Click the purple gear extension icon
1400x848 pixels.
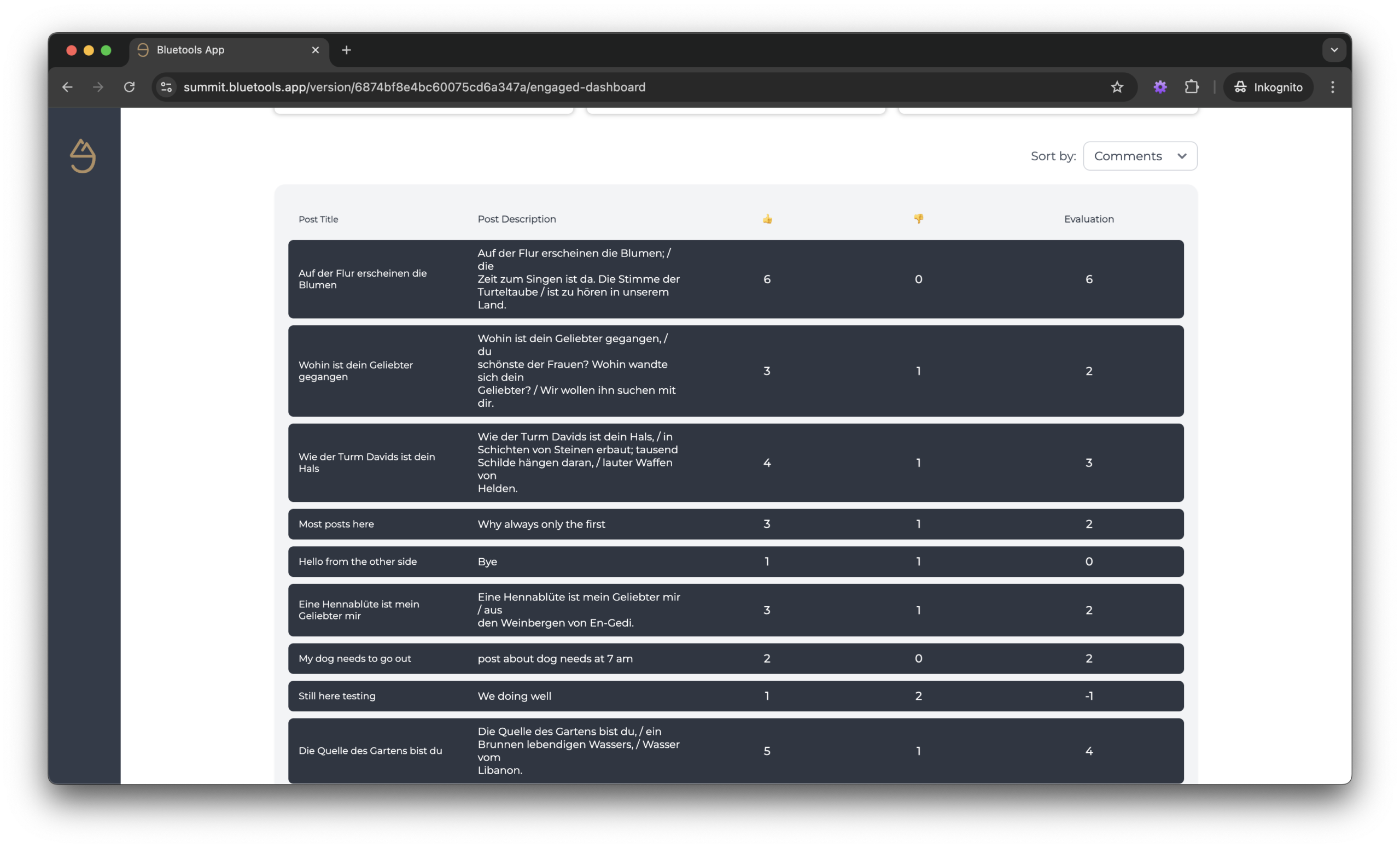point(1160,87)
